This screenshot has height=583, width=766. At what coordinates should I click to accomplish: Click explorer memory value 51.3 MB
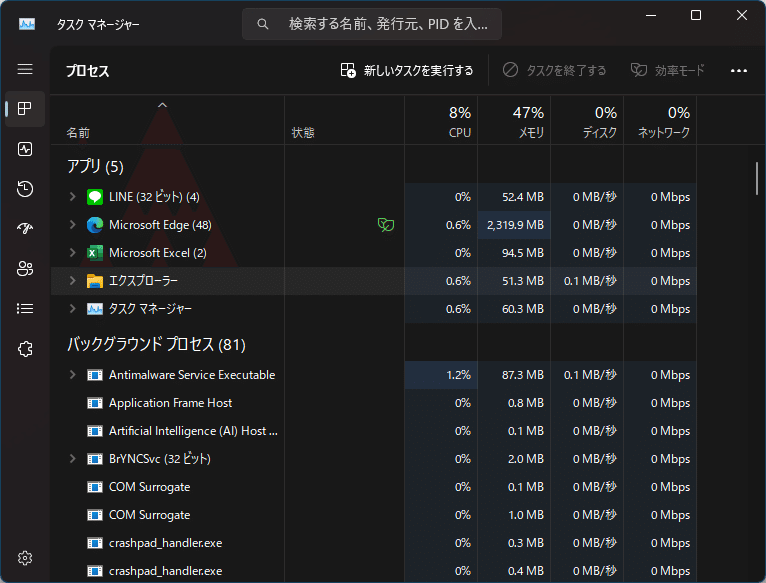(x=523, y=281)
